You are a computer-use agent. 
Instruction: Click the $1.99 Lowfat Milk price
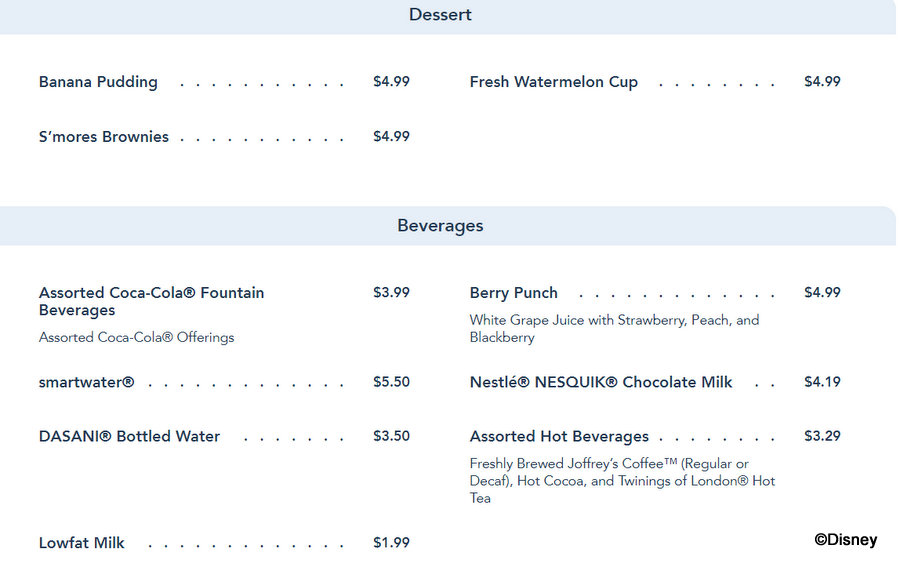coord(391,542)
